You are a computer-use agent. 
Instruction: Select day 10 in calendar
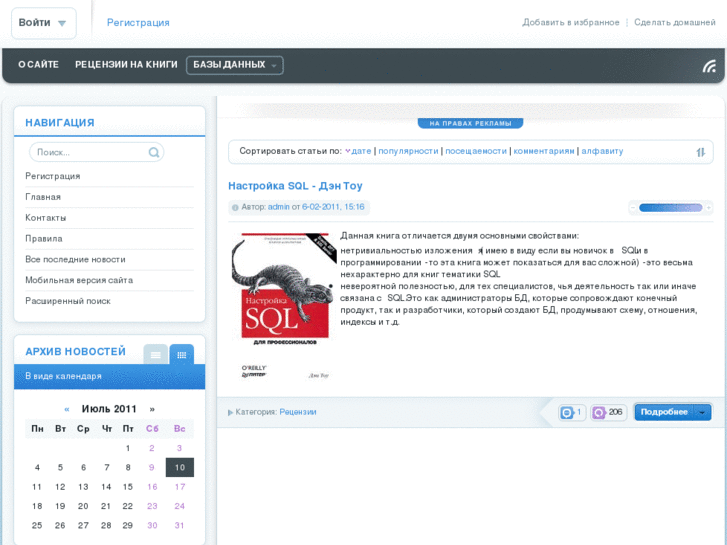(180, 468)
